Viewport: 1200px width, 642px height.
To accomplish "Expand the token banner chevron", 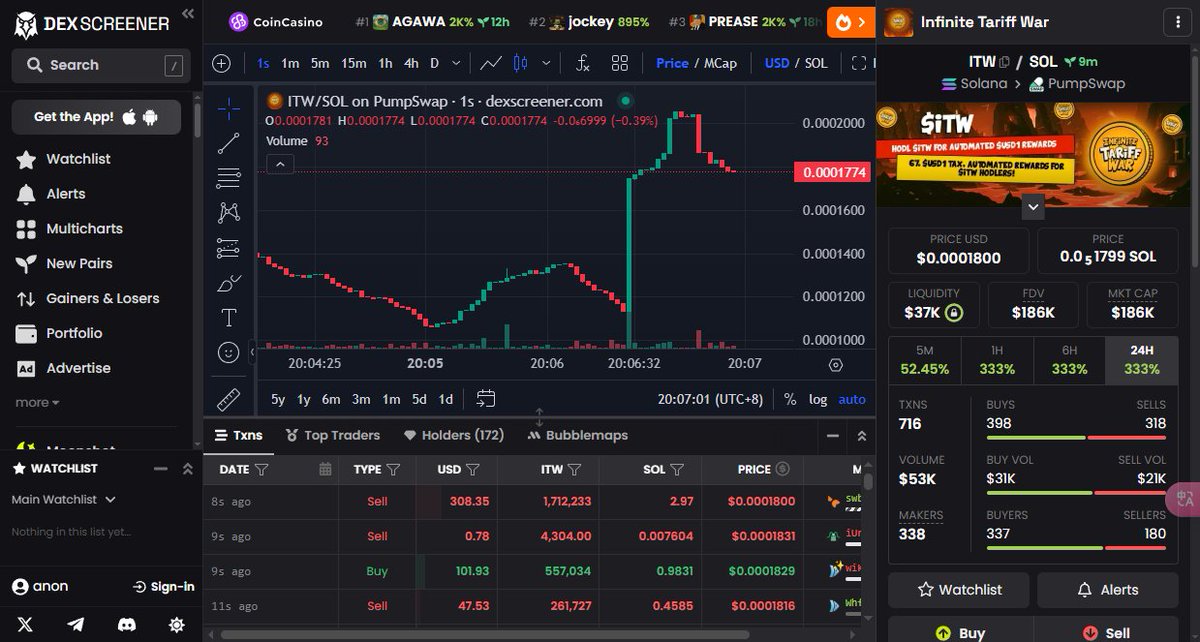I will (1034, 206).
